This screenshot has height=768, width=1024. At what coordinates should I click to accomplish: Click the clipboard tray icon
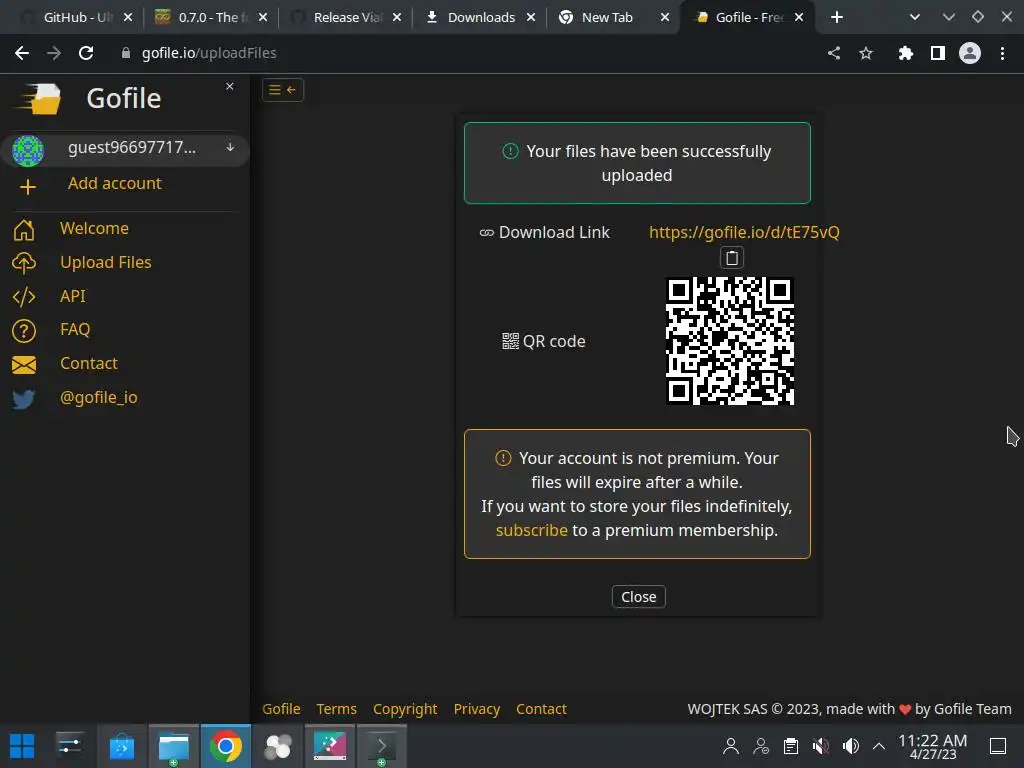tap(791, 746)
